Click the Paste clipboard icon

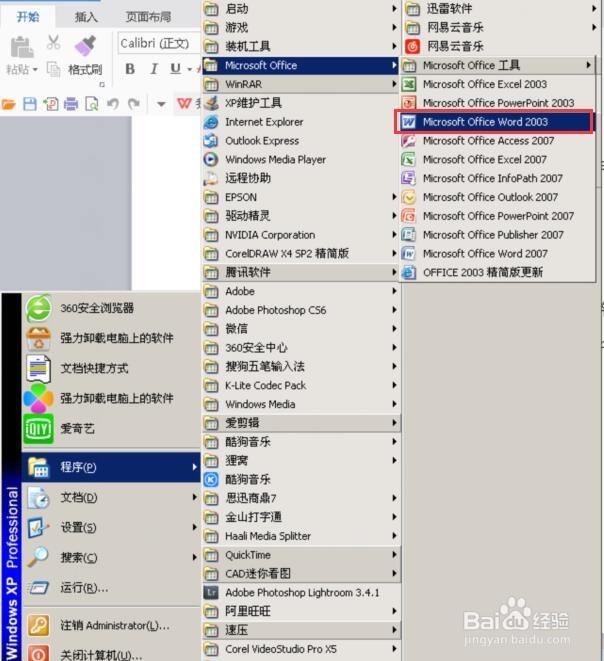tap(21, 47)
